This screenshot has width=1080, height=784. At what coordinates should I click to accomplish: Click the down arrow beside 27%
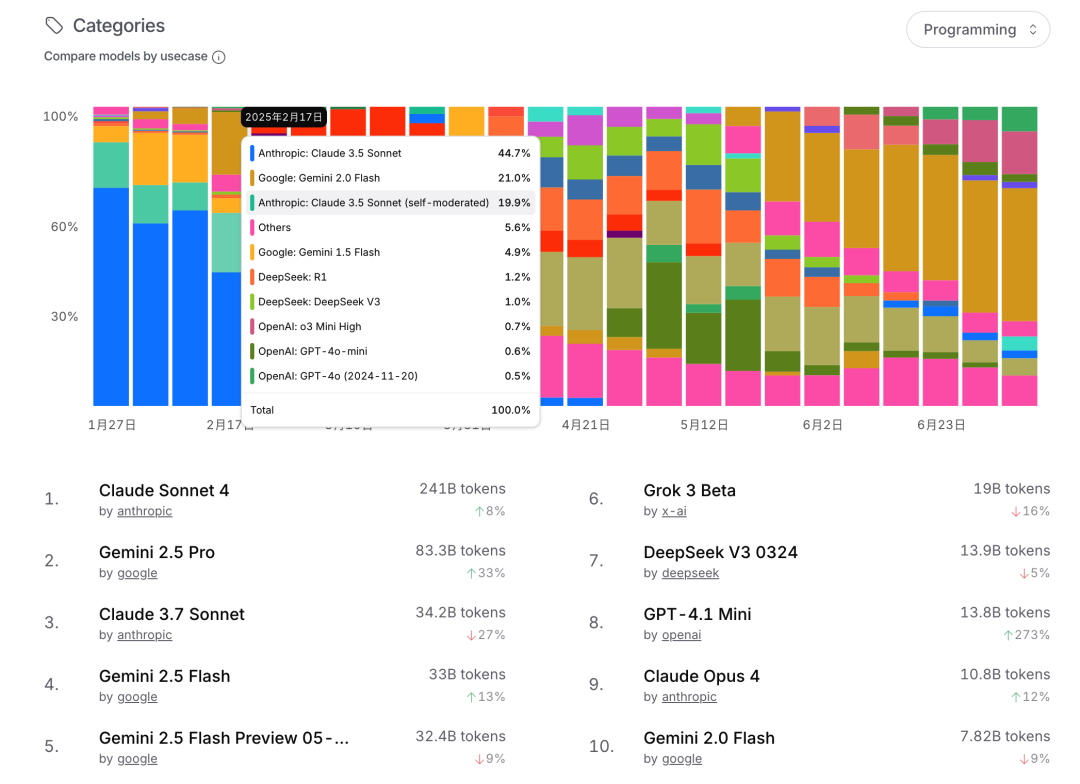pos(471,635)
